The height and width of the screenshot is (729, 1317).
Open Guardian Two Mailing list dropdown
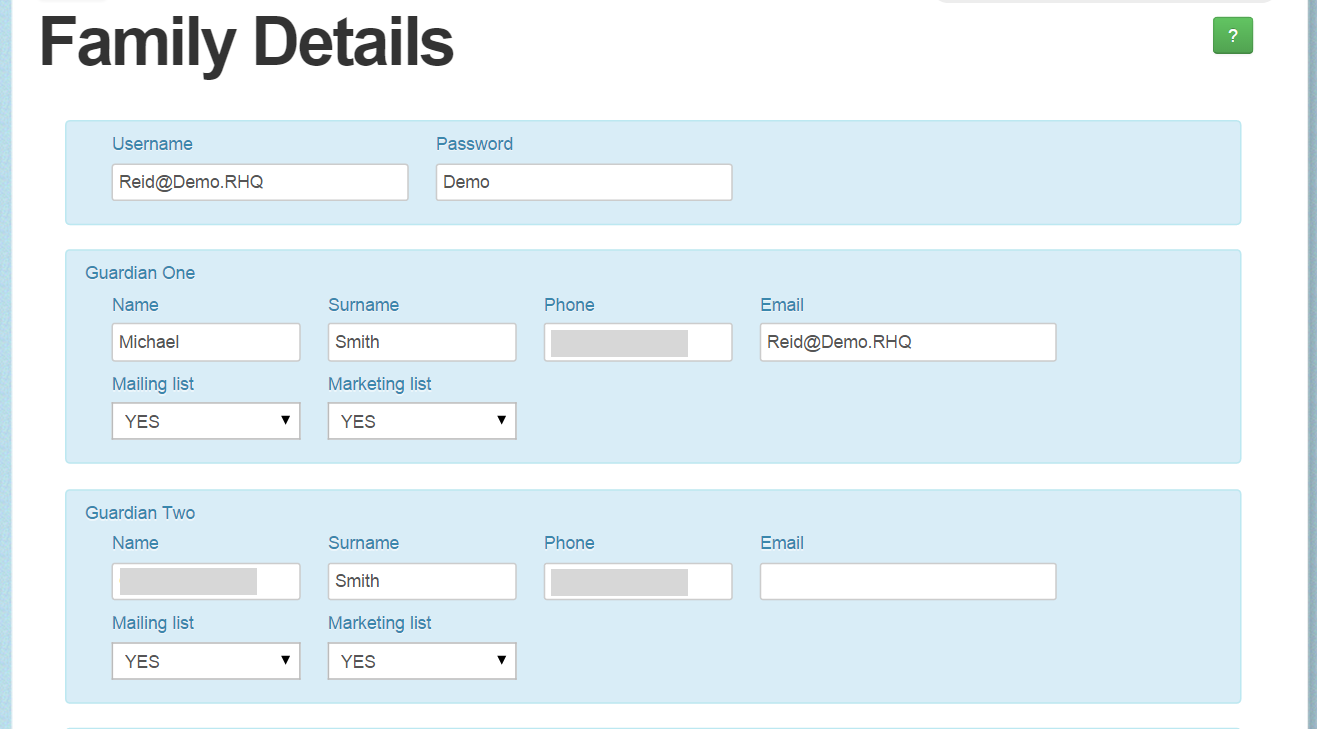[x=206, y=661]
